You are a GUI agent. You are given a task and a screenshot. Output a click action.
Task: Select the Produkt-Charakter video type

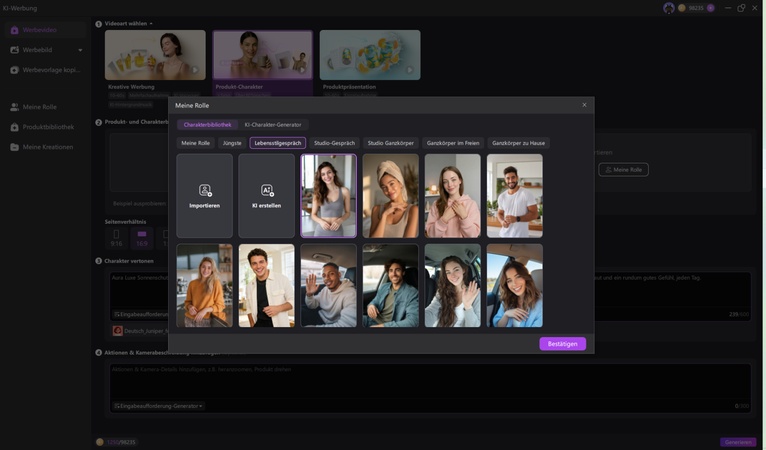262,55
